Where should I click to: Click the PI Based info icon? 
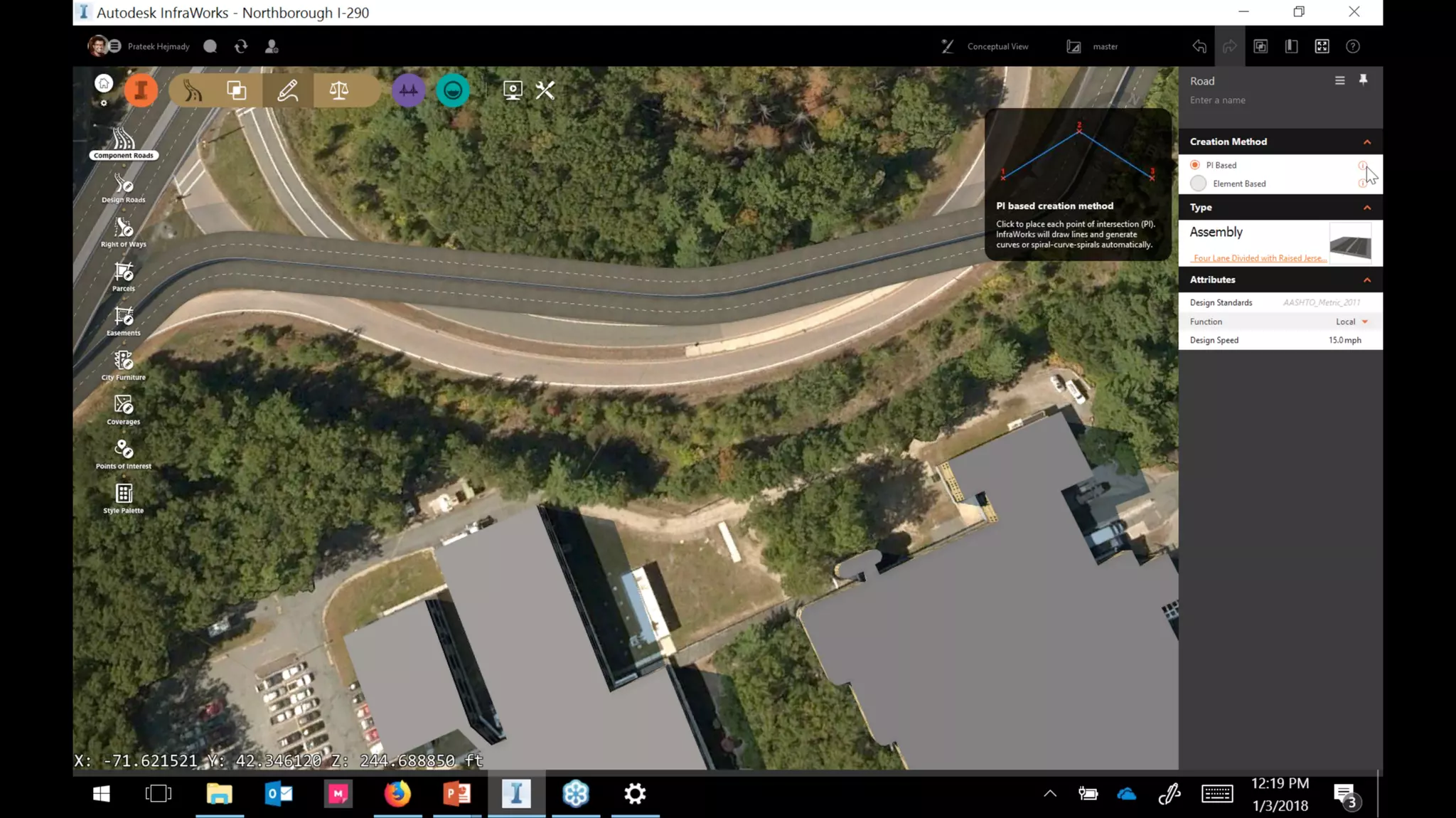[x=1362, y=165]
